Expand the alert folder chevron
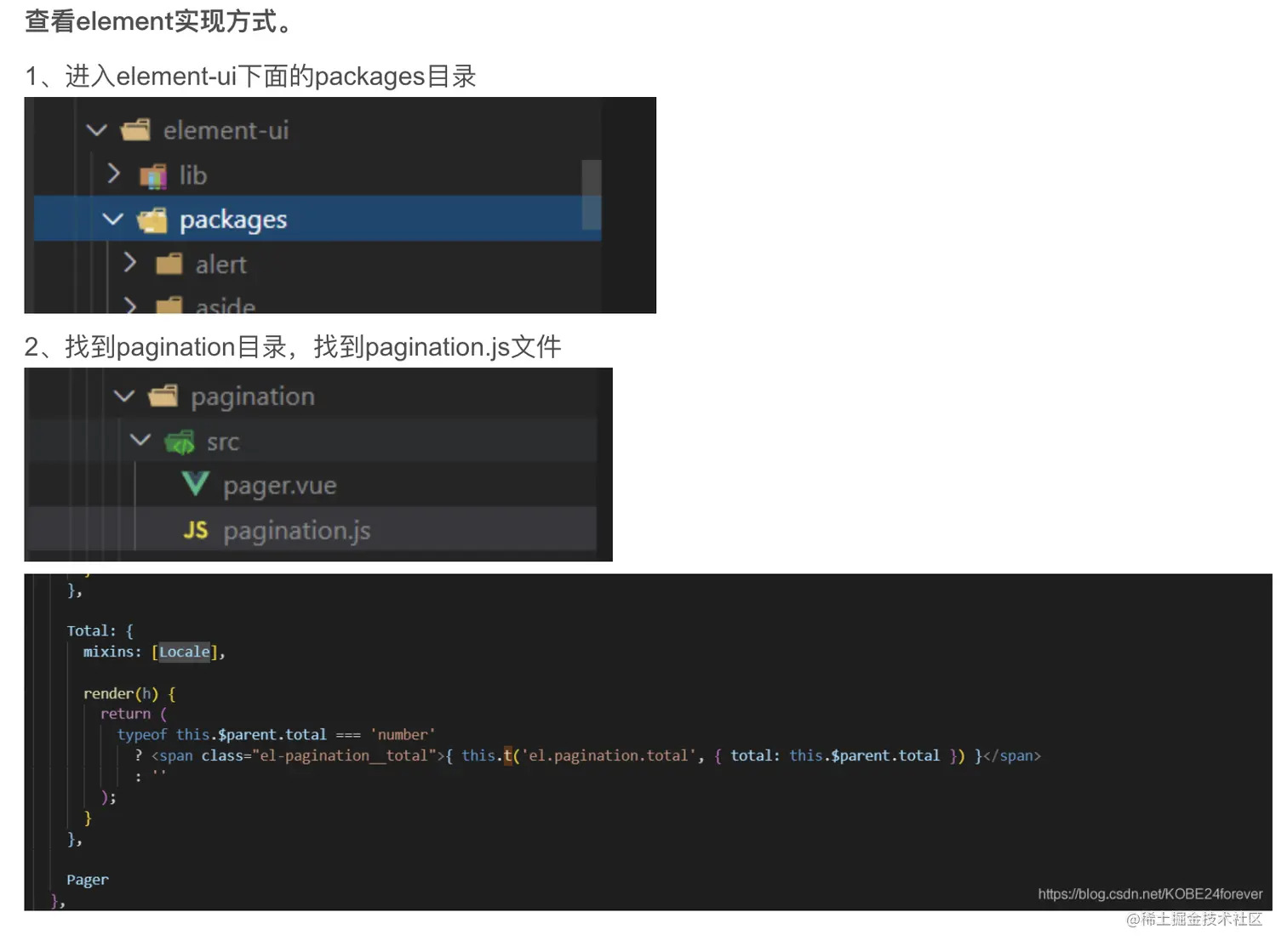The height and width of the screenshot is (952, 1287). point(130,263)
